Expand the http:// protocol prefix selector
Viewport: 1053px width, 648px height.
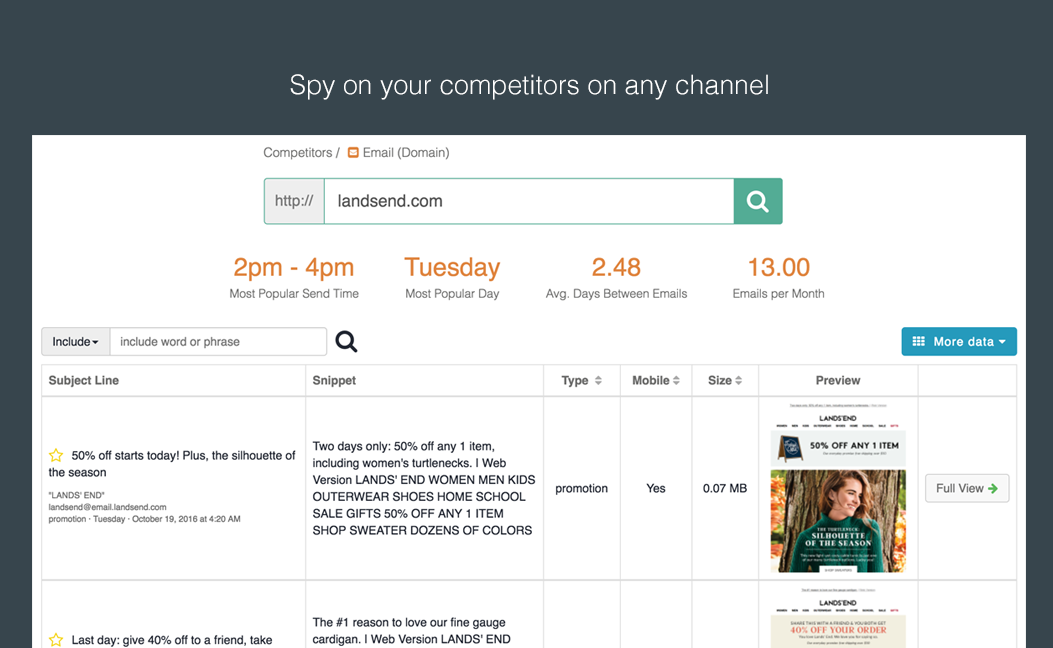pyautogui.click(x=294, y=201)
